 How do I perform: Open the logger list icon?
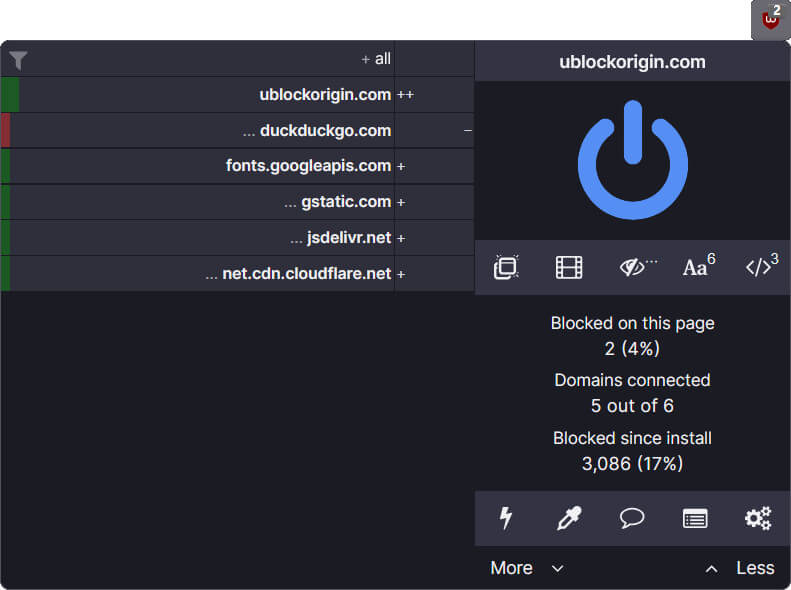point(695,518)
